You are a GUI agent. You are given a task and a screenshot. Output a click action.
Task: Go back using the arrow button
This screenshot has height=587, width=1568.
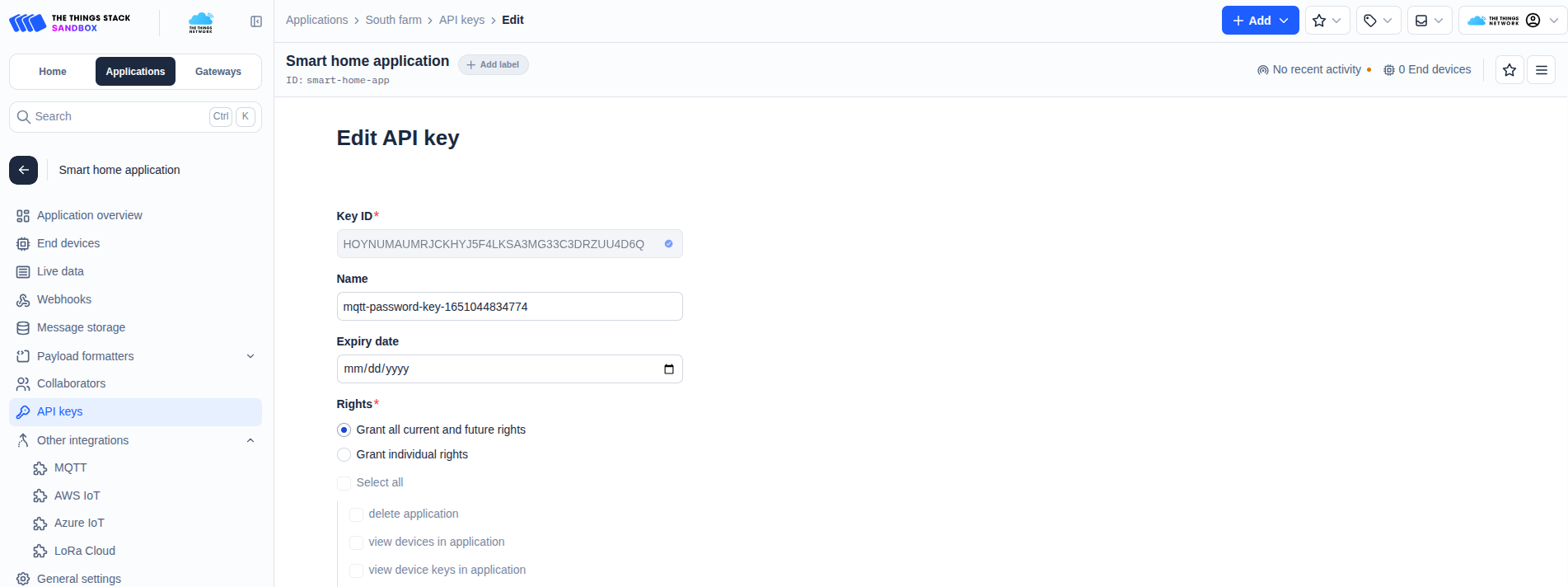tap(24, 170)
